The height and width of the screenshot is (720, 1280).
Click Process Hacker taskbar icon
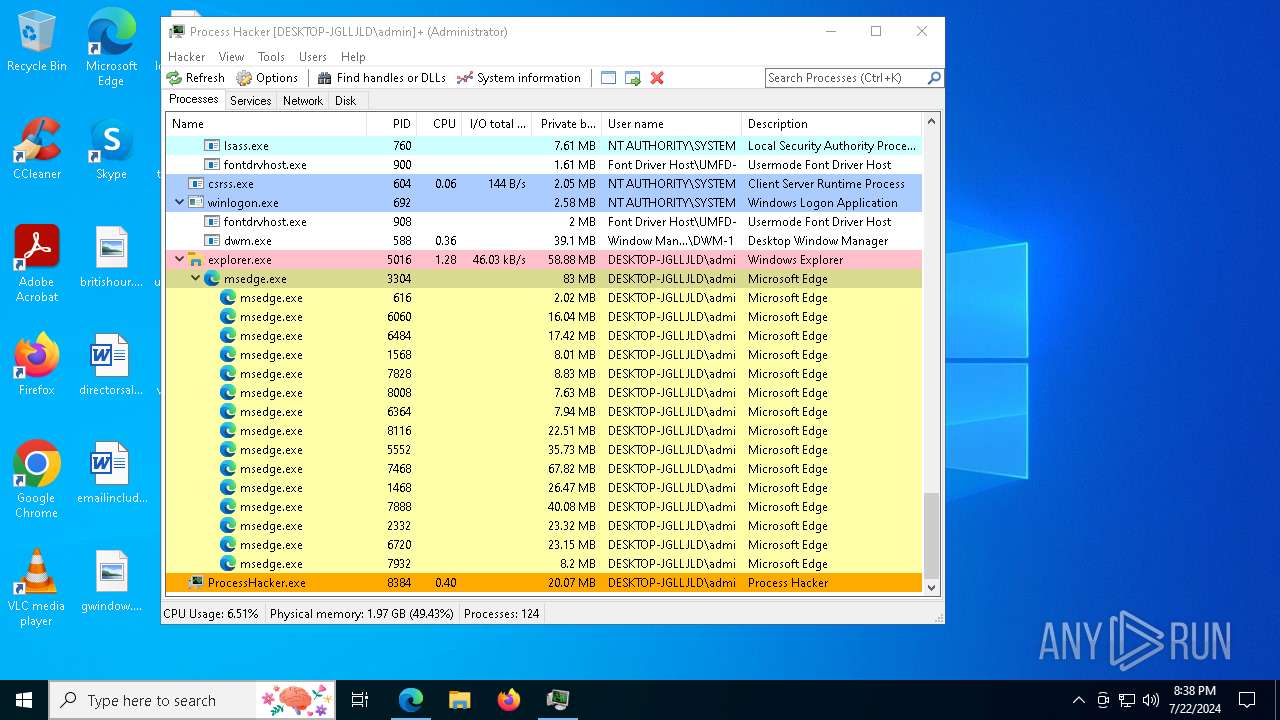click(x=558, y=700)
